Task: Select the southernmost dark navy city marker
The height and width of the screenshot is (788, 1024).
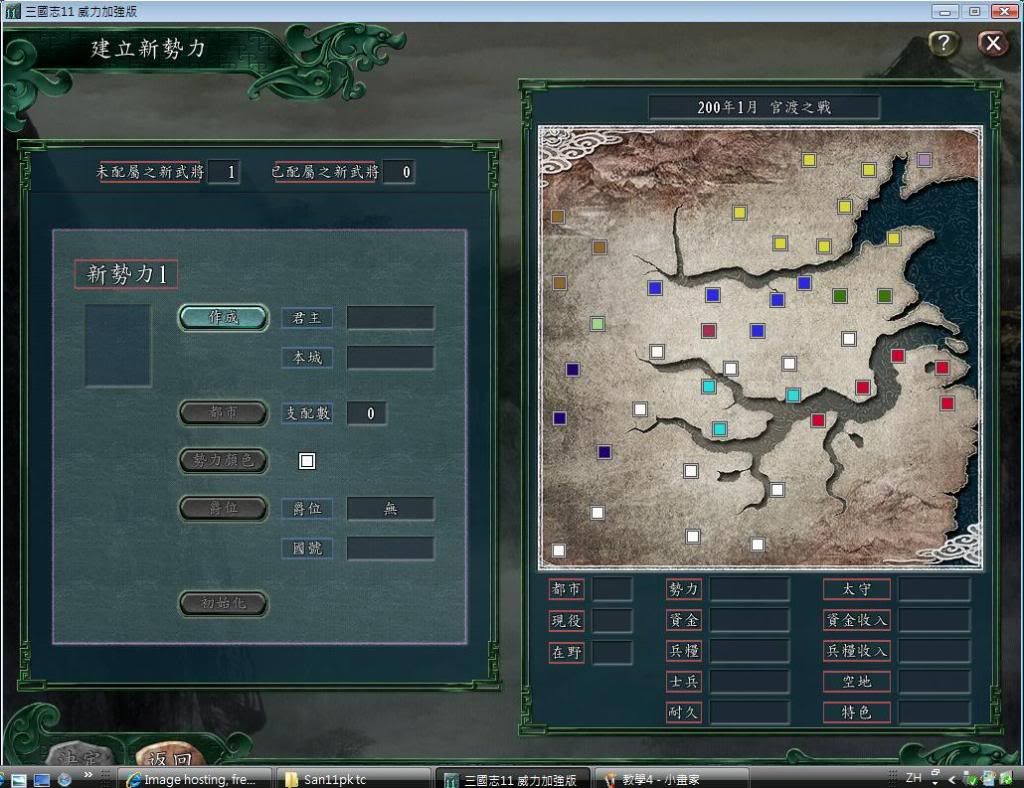Action: [604, 452]
